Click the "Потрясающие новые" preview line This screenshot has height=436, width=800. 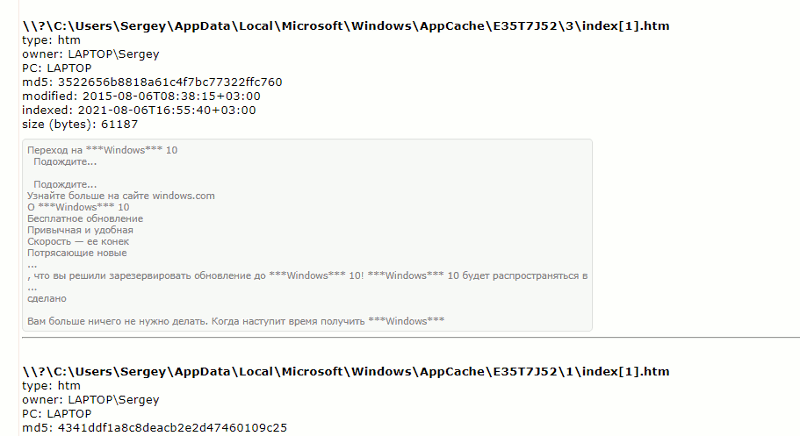pyautogui.click(x=75, y=253)
